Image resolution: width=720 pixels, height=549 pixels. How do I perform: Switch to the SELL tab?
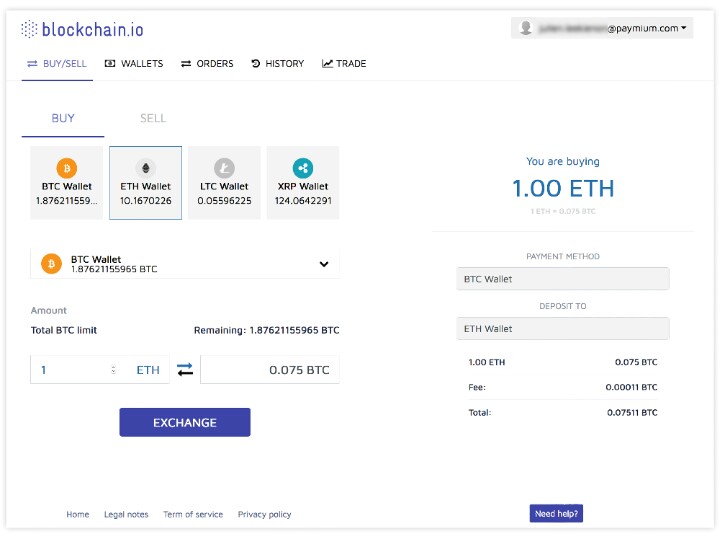[x=153, y=118]
